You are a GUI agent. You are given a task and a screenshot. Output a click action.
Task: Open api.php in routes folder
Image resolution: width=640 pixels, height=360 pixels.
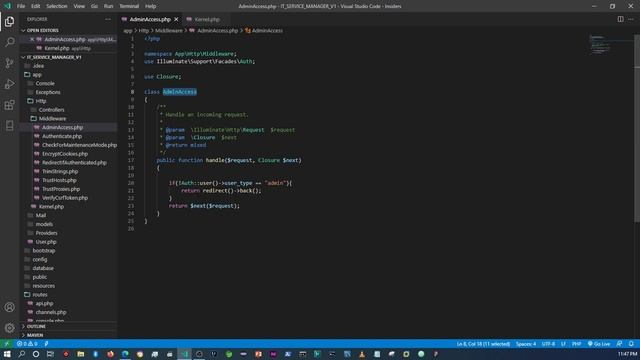click(x=44, y=303)
